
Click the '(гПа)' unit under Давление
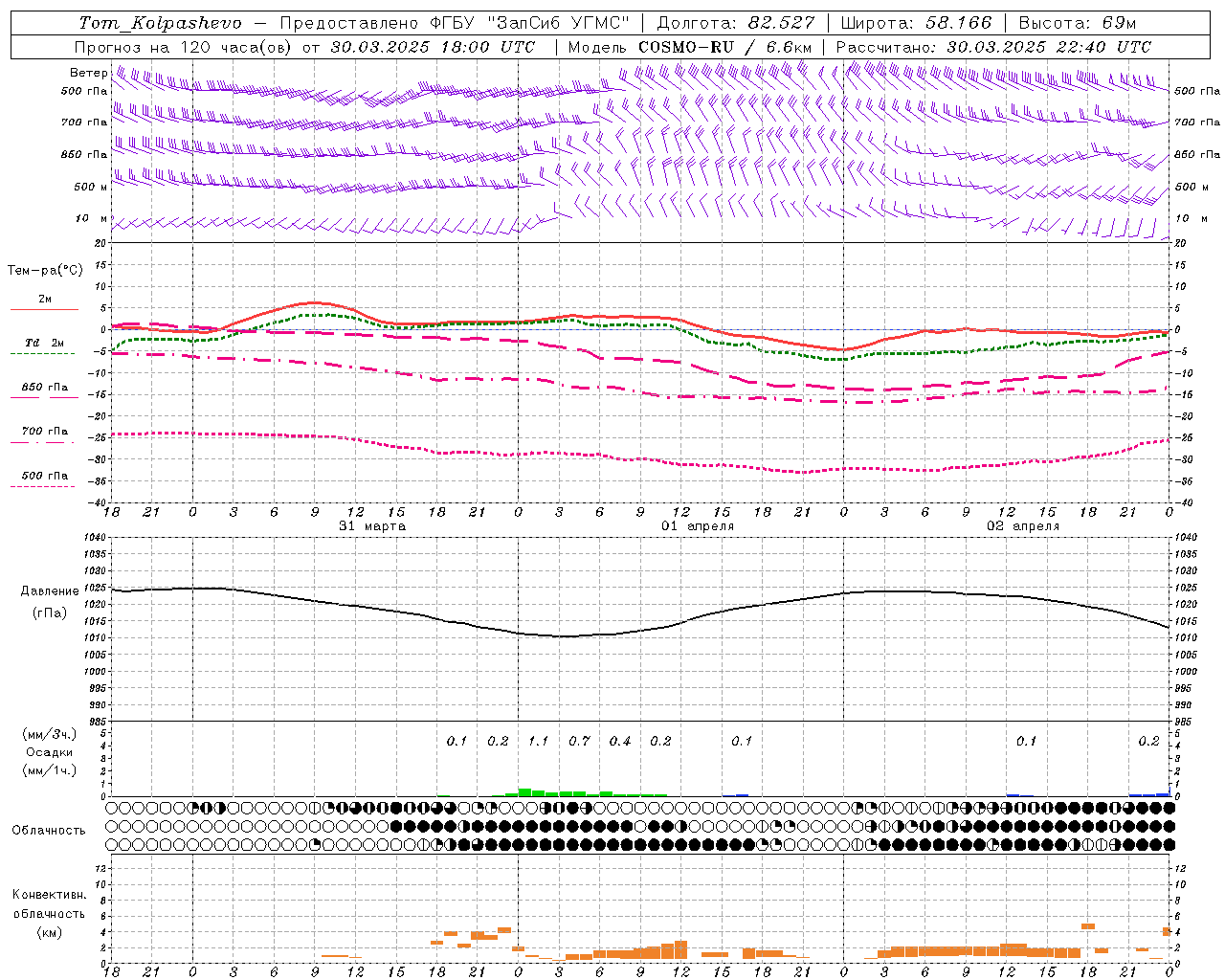coord(50,613)
